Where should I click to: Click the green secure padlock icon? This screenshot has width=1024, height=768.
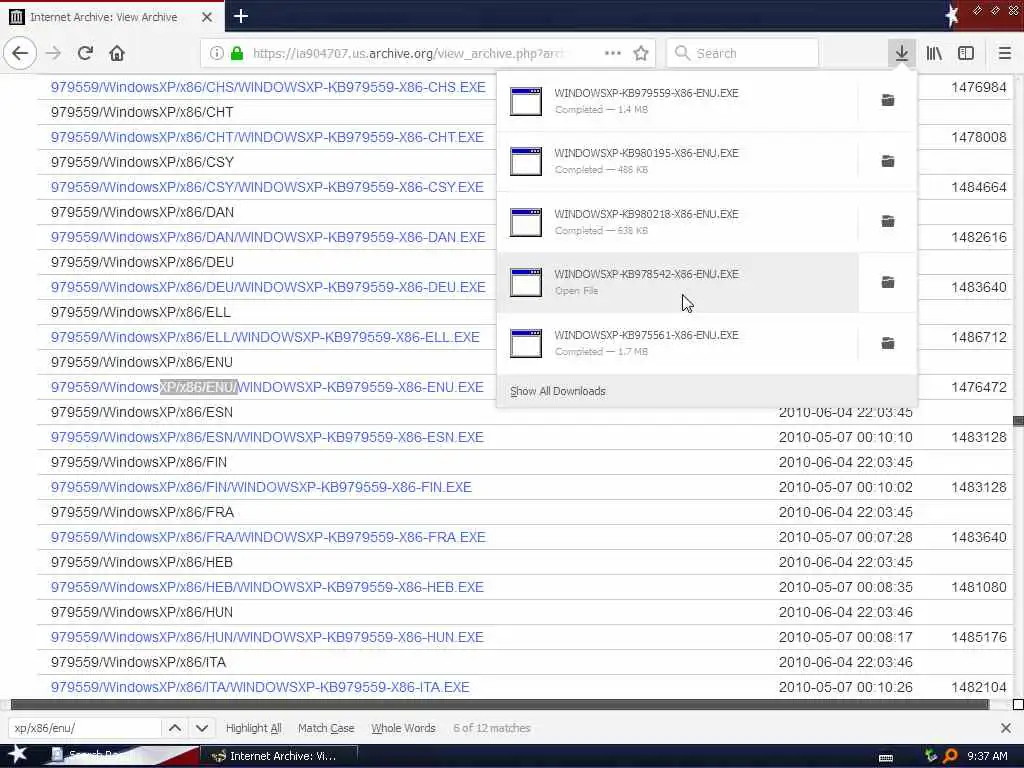(237, 53)
